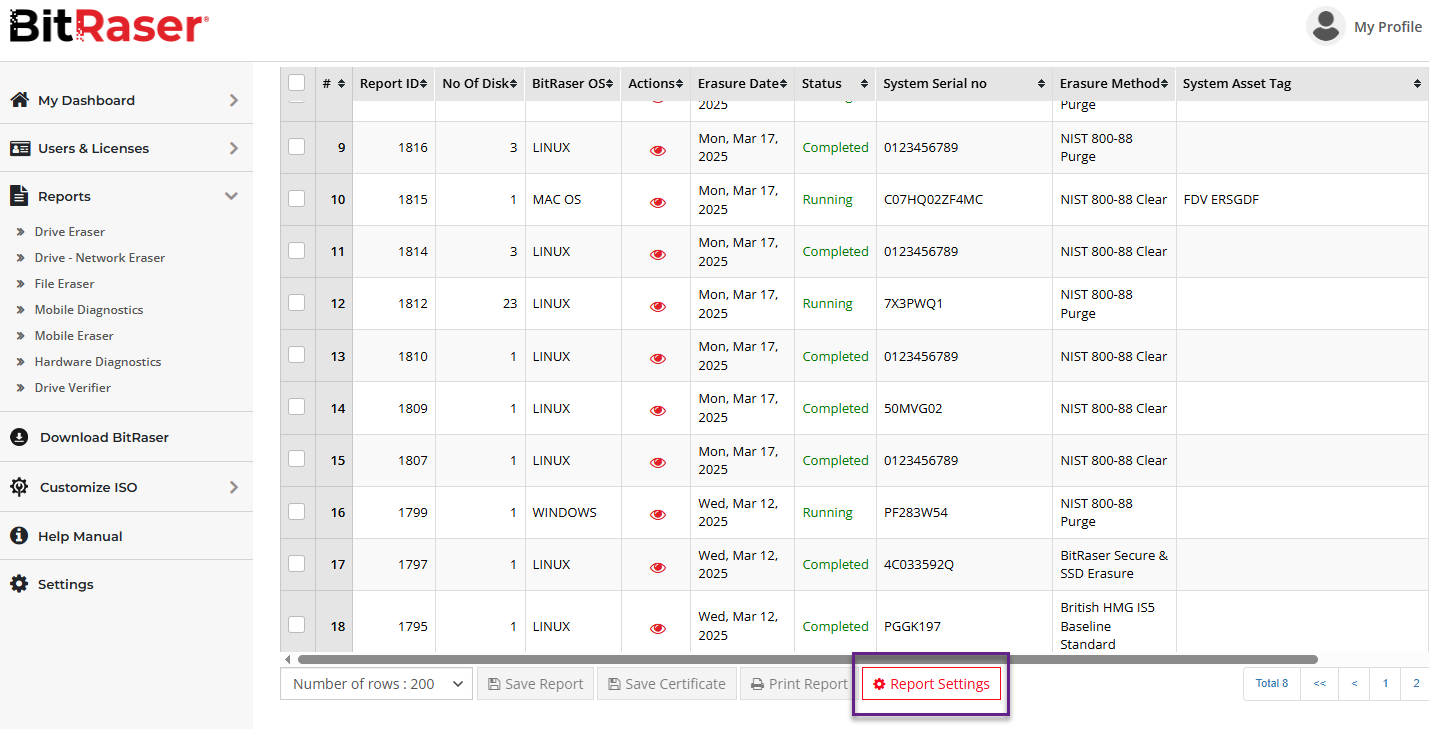1429x729 pixels.
Task: Open Drive Eraser reports
Action: [x=70, y=232]
